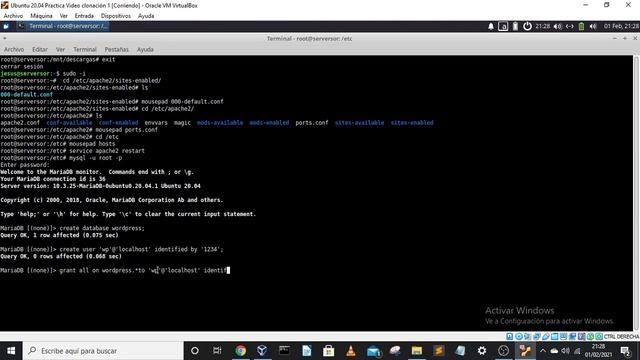Open the Pestañas menu
This screenshot has height=360, width=640.
(116, 49)
